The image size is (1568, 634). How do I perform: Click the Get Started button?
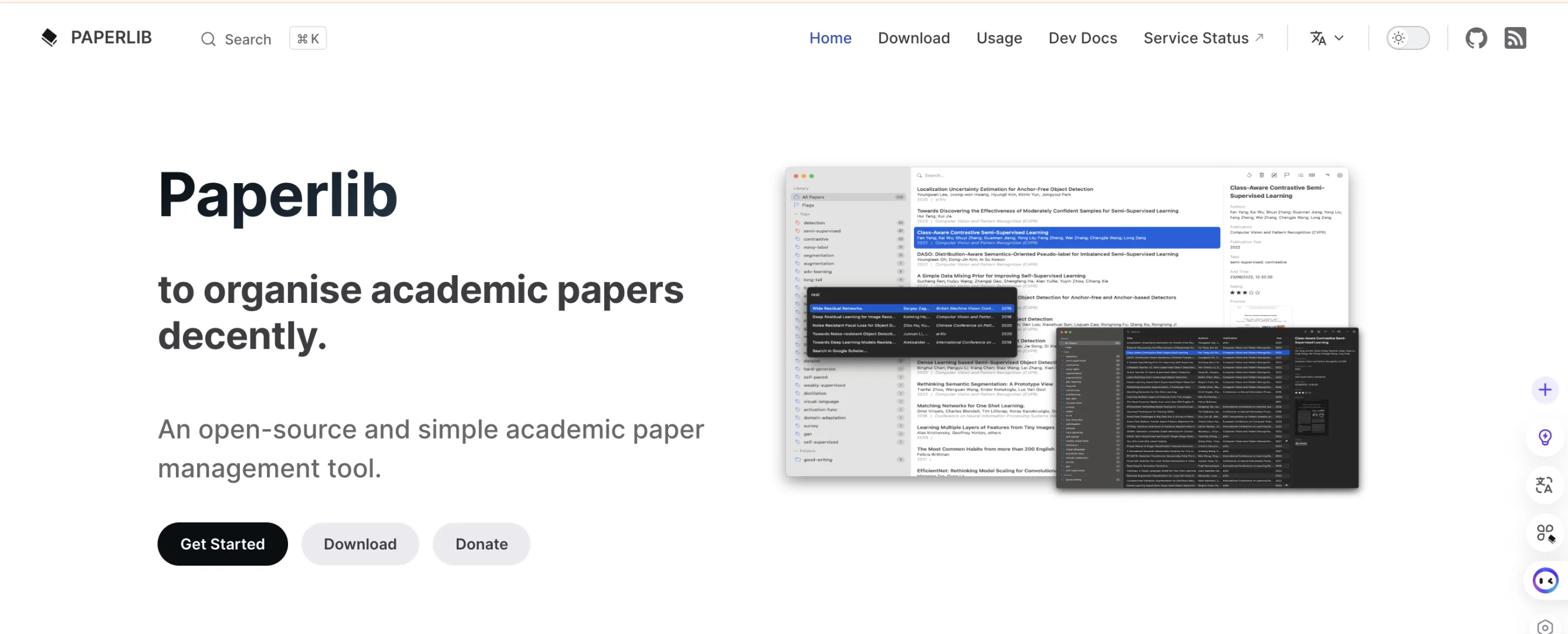coord(222,543)
